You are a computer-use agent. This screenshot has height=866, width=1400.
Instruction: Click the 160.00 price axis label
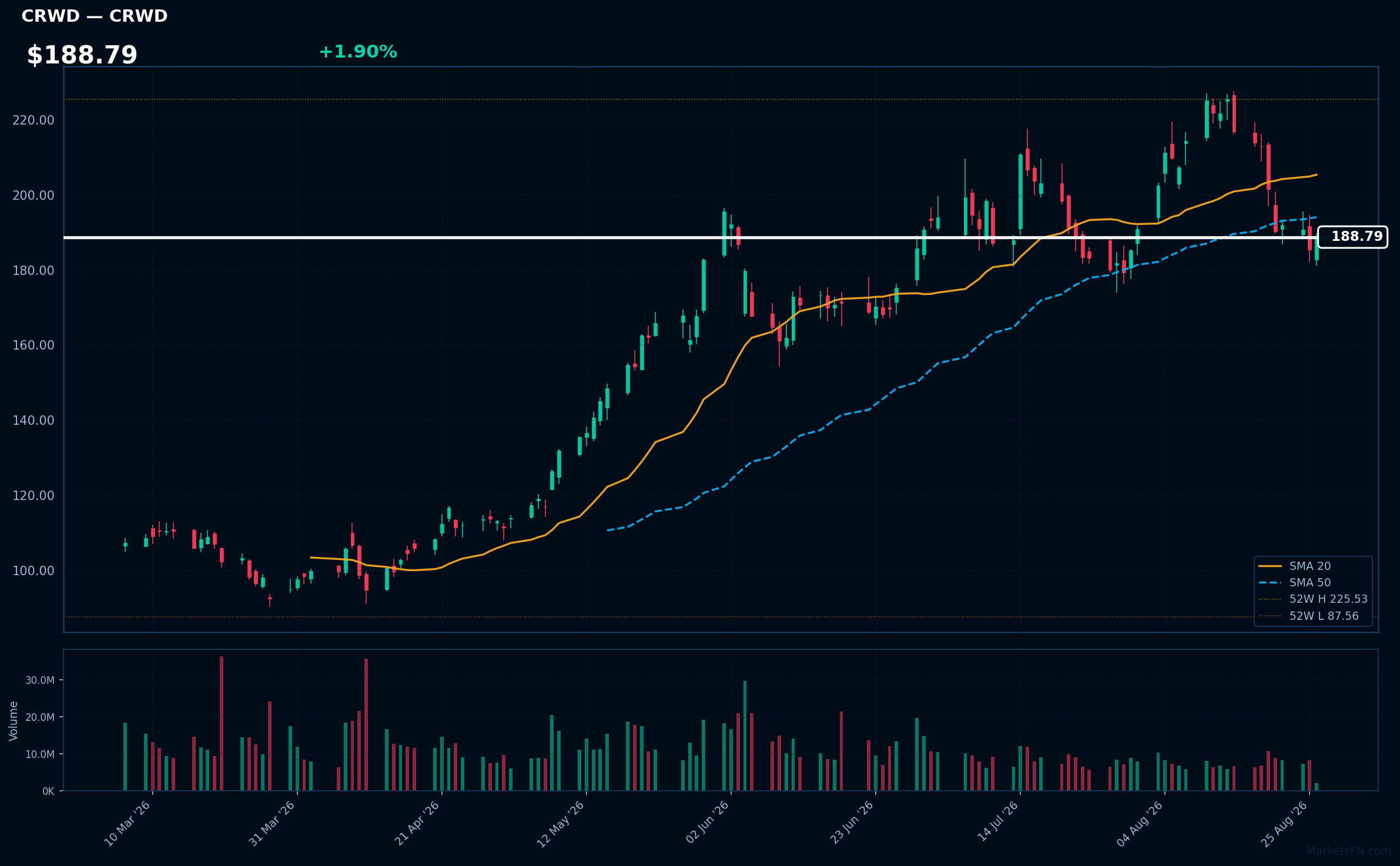tap(34, 345)
